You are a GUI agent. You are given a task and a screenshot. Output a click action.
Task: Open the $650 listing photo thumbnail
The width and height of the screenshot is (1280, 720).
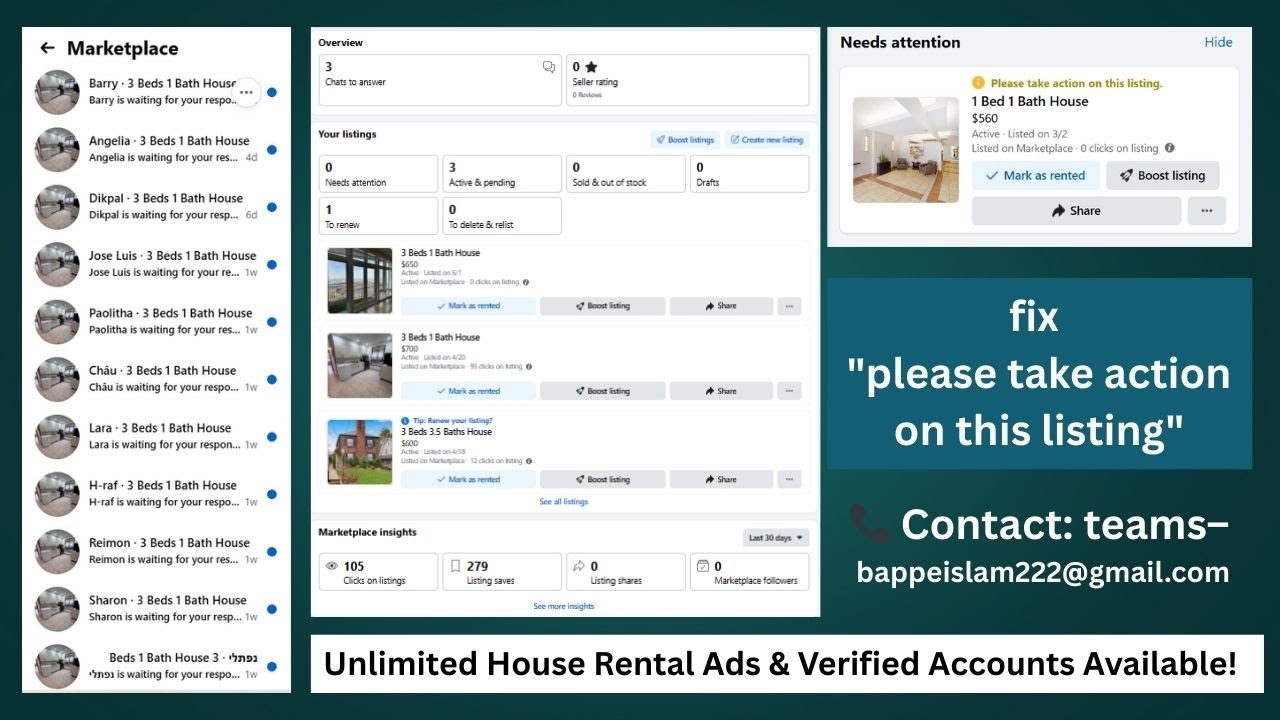click(360, 281)
